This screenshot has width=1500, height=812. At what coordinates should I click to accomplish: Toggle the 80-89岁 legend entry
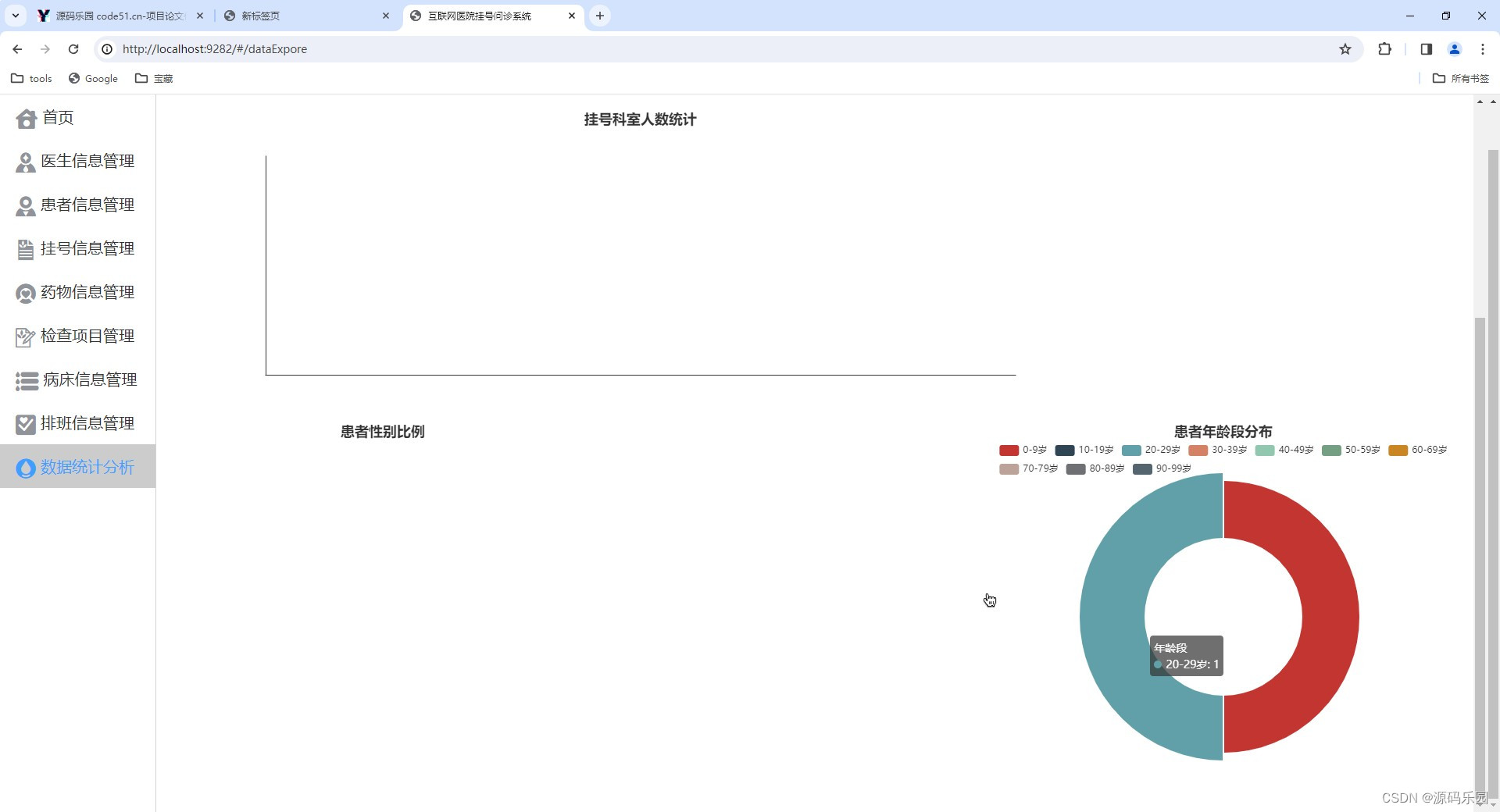[1095, 469]
